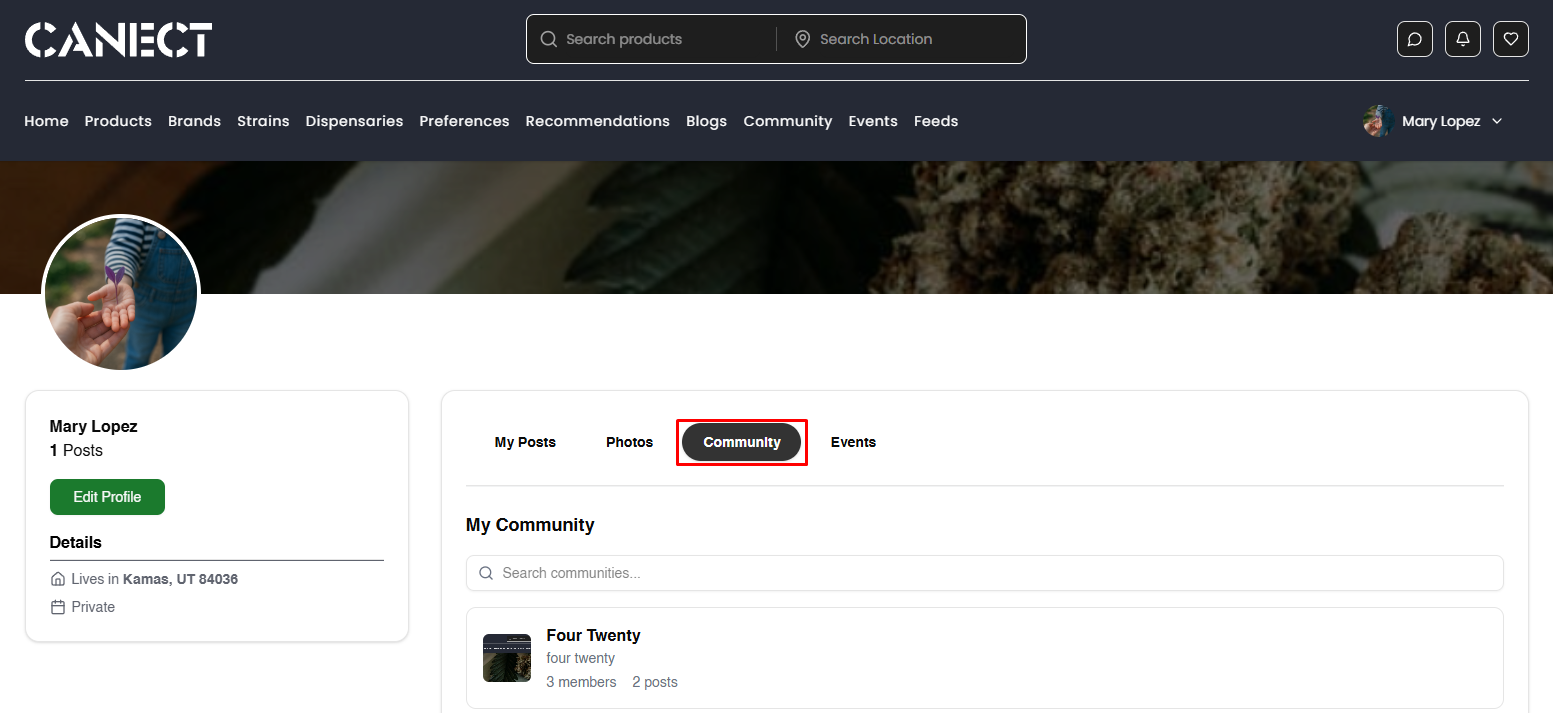Go to Dispensaries in navigation

click(x=354, y=121)
